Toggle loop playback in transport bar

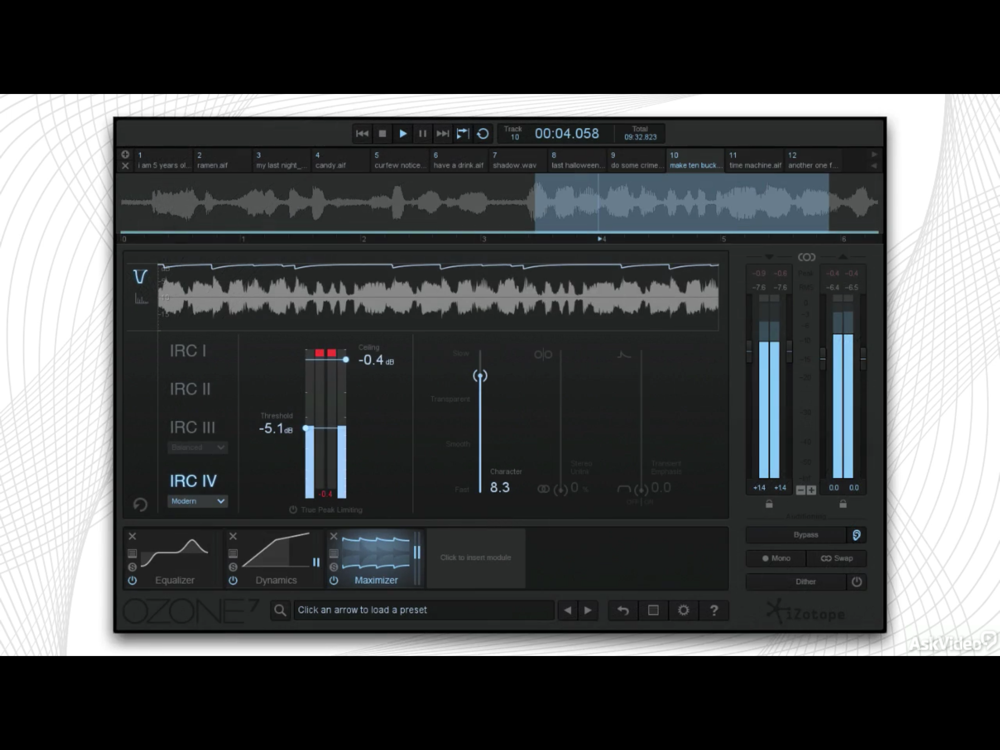tap(483, 133)
